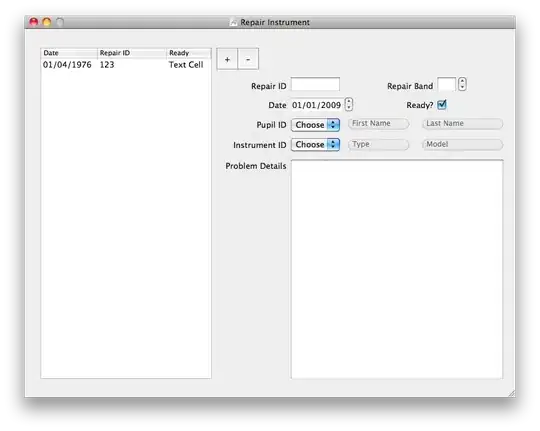Open the Instrument ID Choose dropdown

click(315, 145)
